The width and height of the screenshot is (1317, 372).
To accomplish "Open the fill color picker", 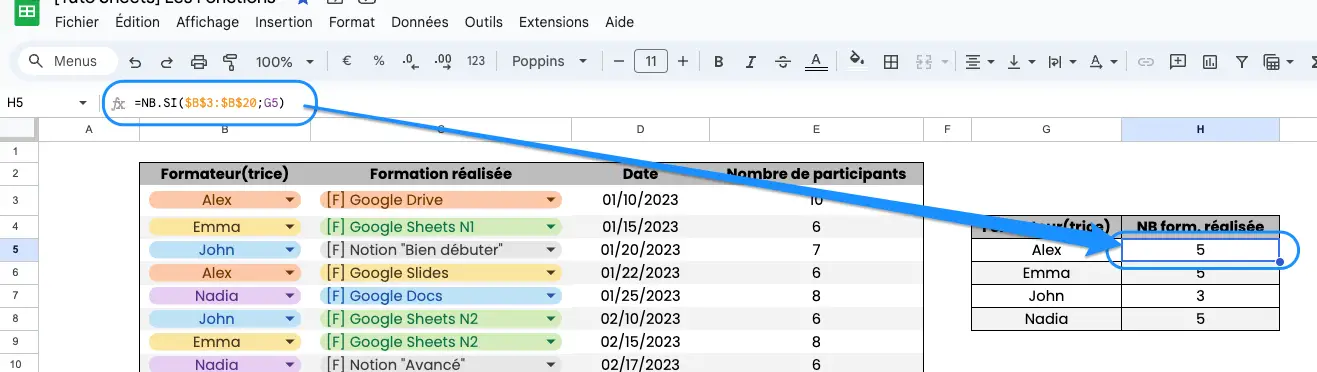I will click(x=857, y=61).
